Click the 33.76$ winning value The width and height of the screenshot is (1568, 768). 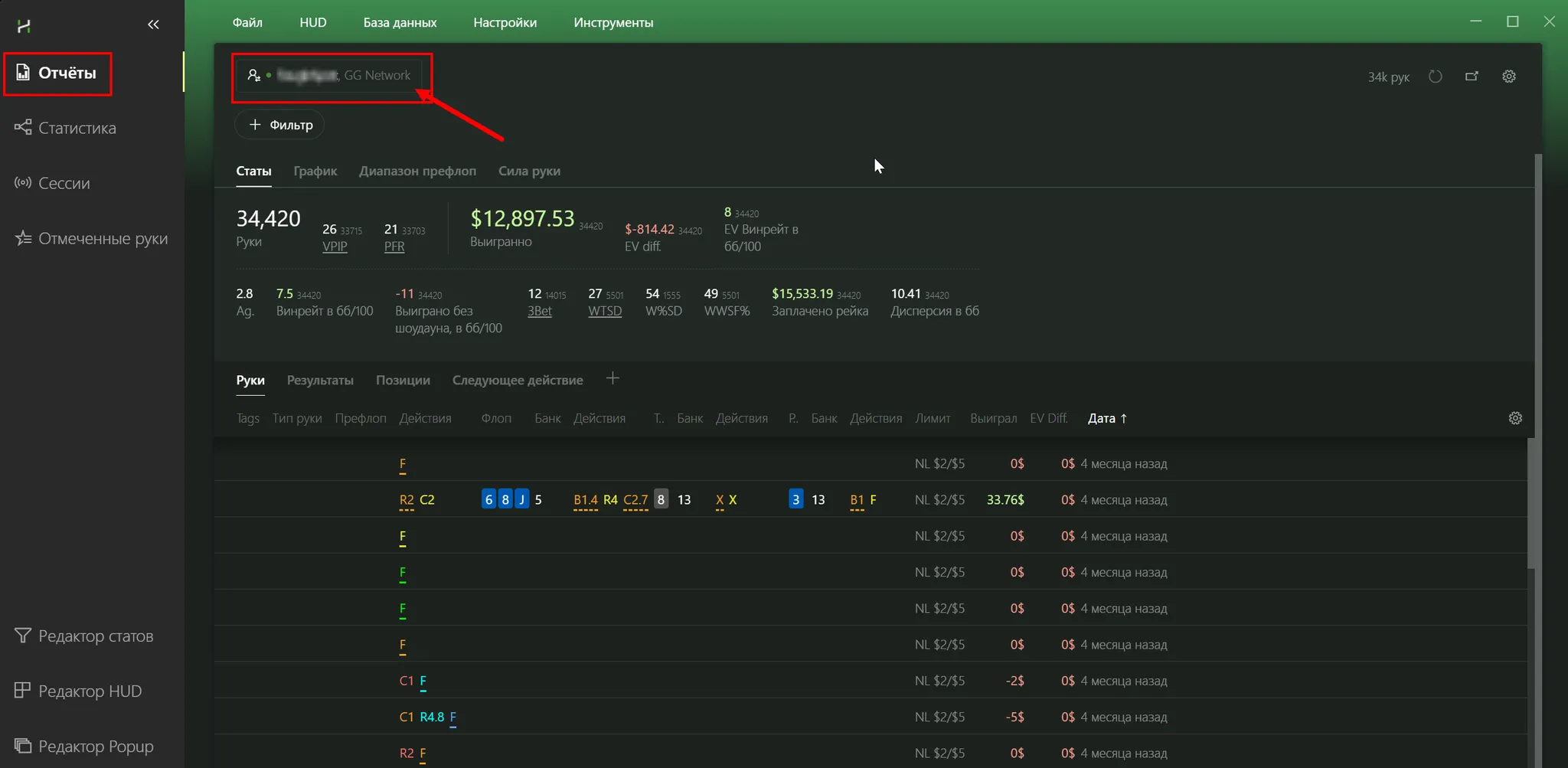pyautogui.click(x=1005, y=499)
